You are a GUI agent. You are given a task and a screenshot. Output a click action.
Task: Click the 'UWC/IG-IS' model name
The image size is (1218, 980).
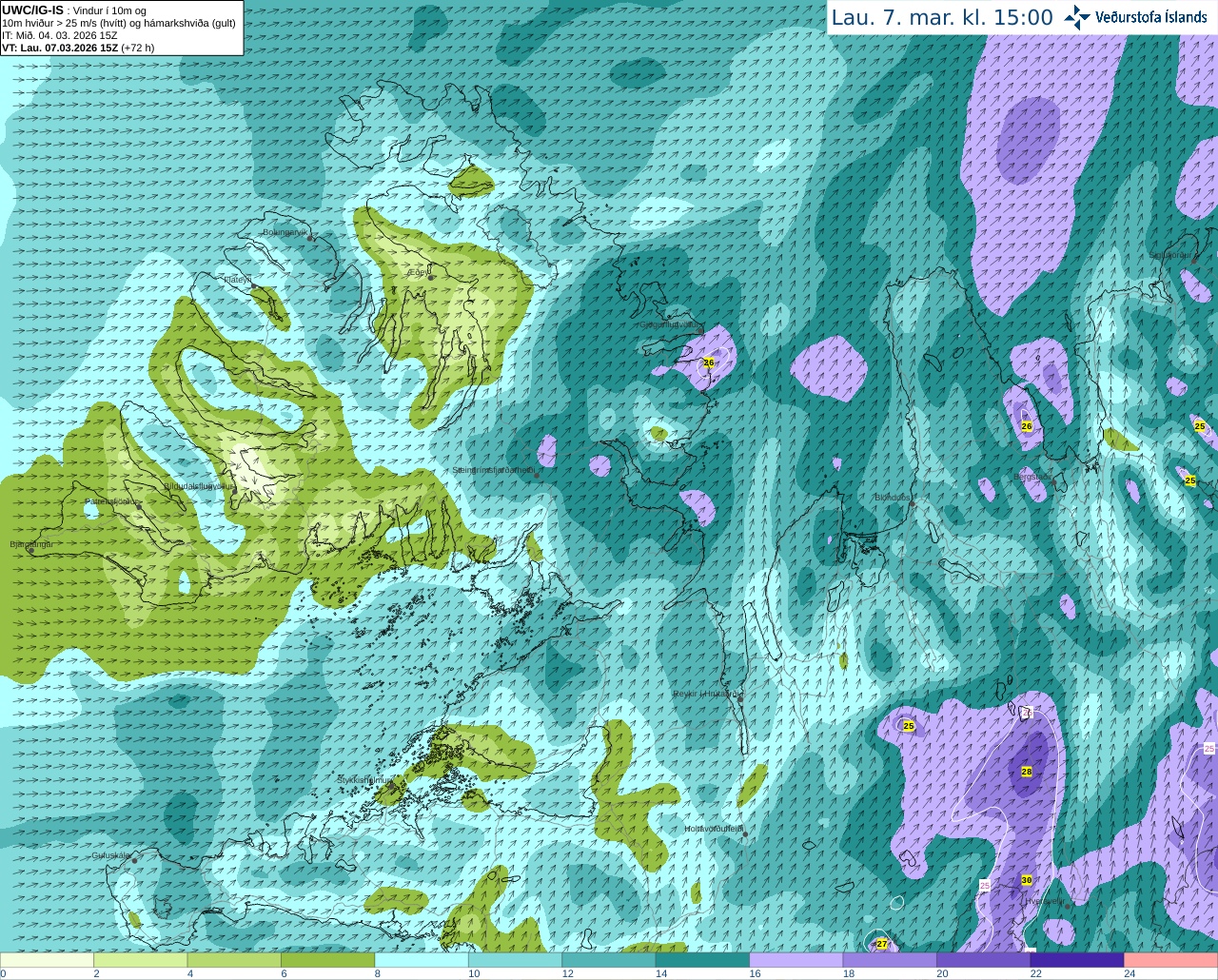[33, 10]
